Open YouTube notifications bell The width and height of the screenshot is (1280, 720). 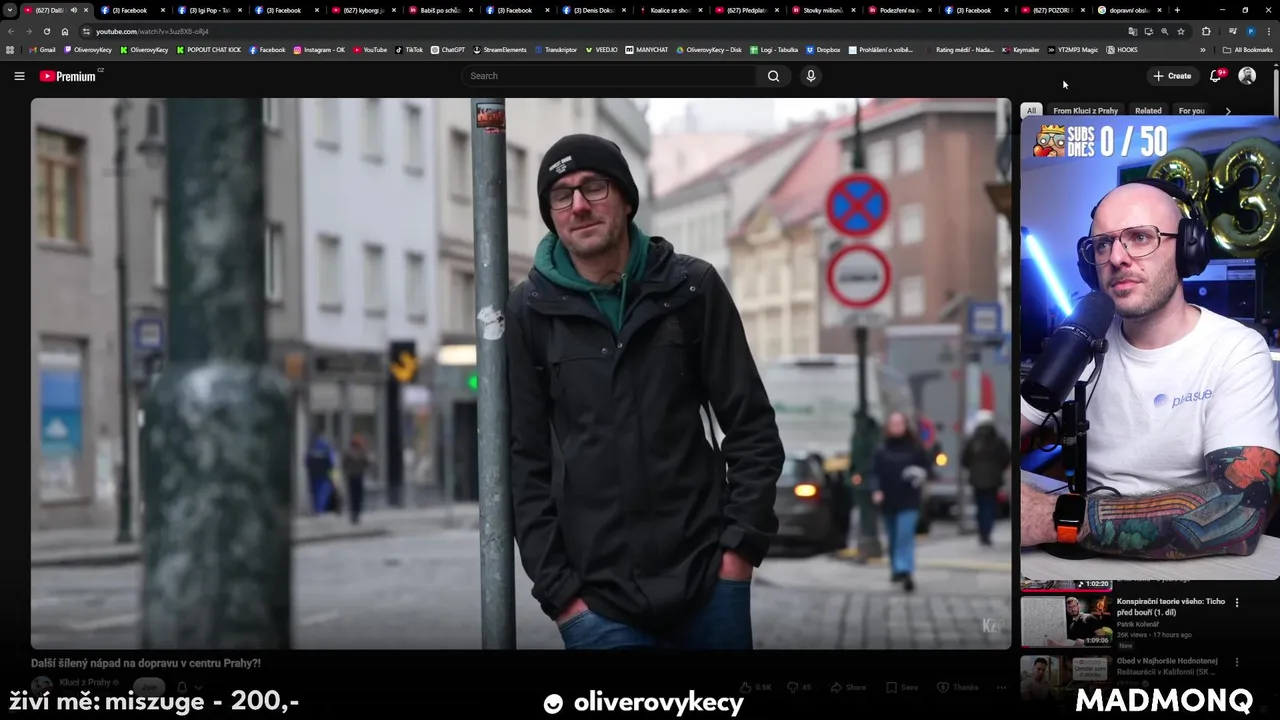pos(1216,76)
